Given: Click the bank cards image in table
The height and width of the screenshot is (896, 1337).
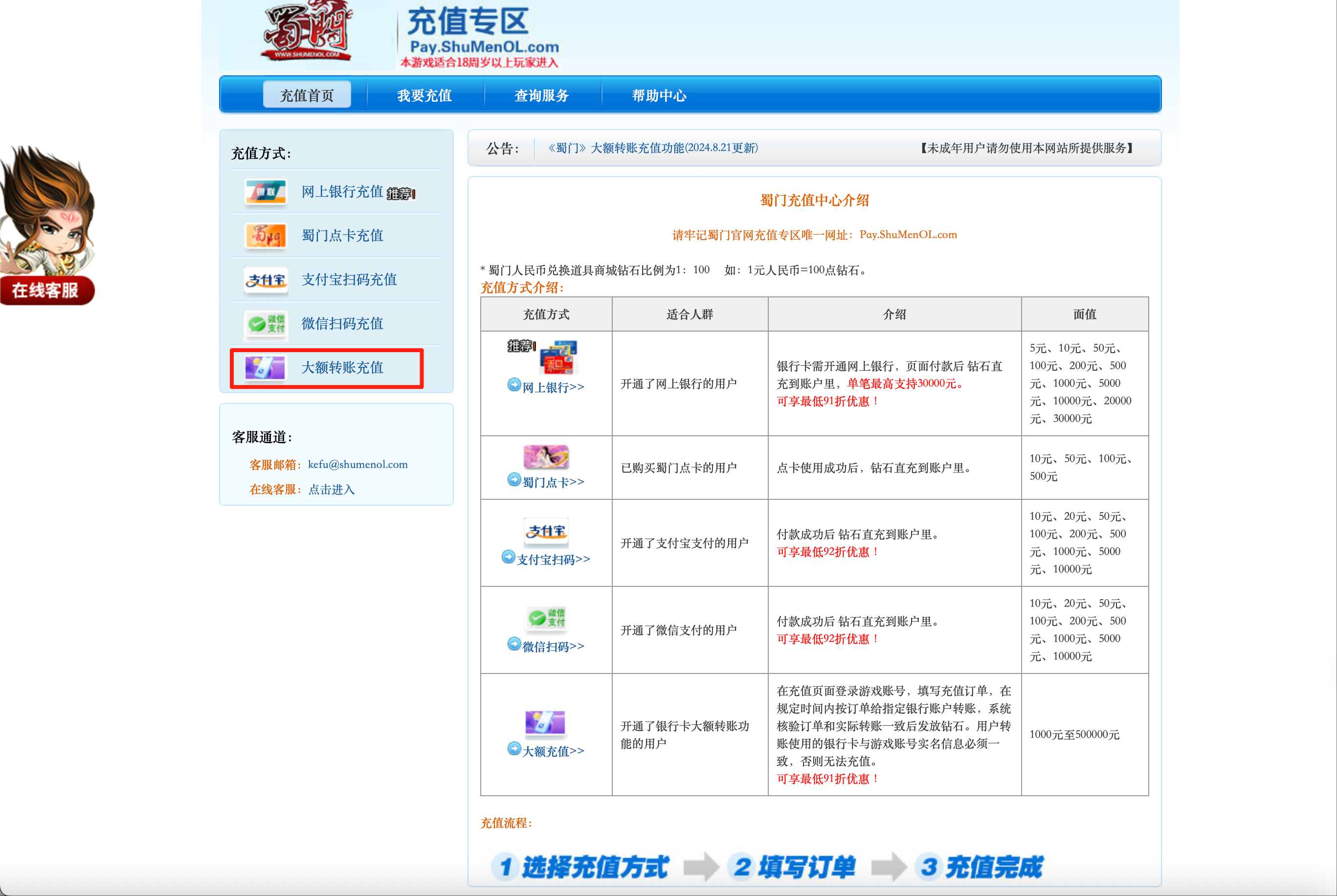Looking at the screenshot, I should tap(558, 357).
